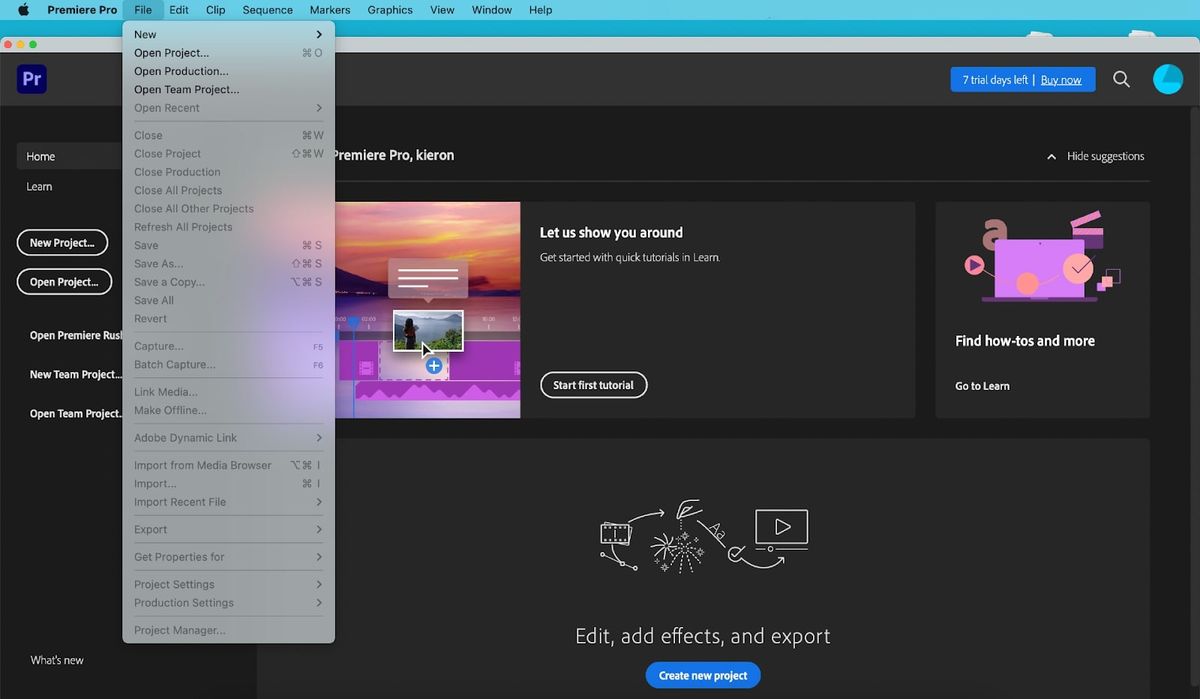The height and width of the screenshot is (699, 1200).
Task: Collapse suggestions using the Hide suggestions chevron
Action: pos(1051,156)
